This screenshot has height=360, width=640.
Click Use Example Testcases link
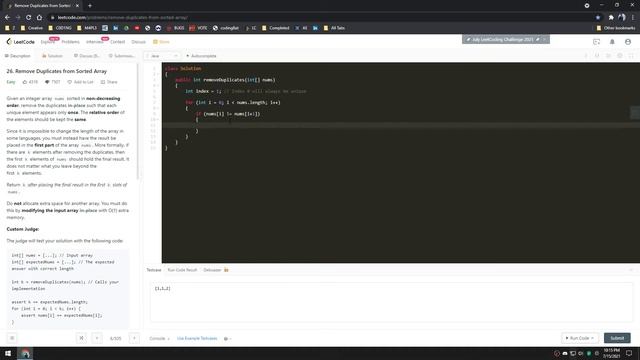coord(197,338)
